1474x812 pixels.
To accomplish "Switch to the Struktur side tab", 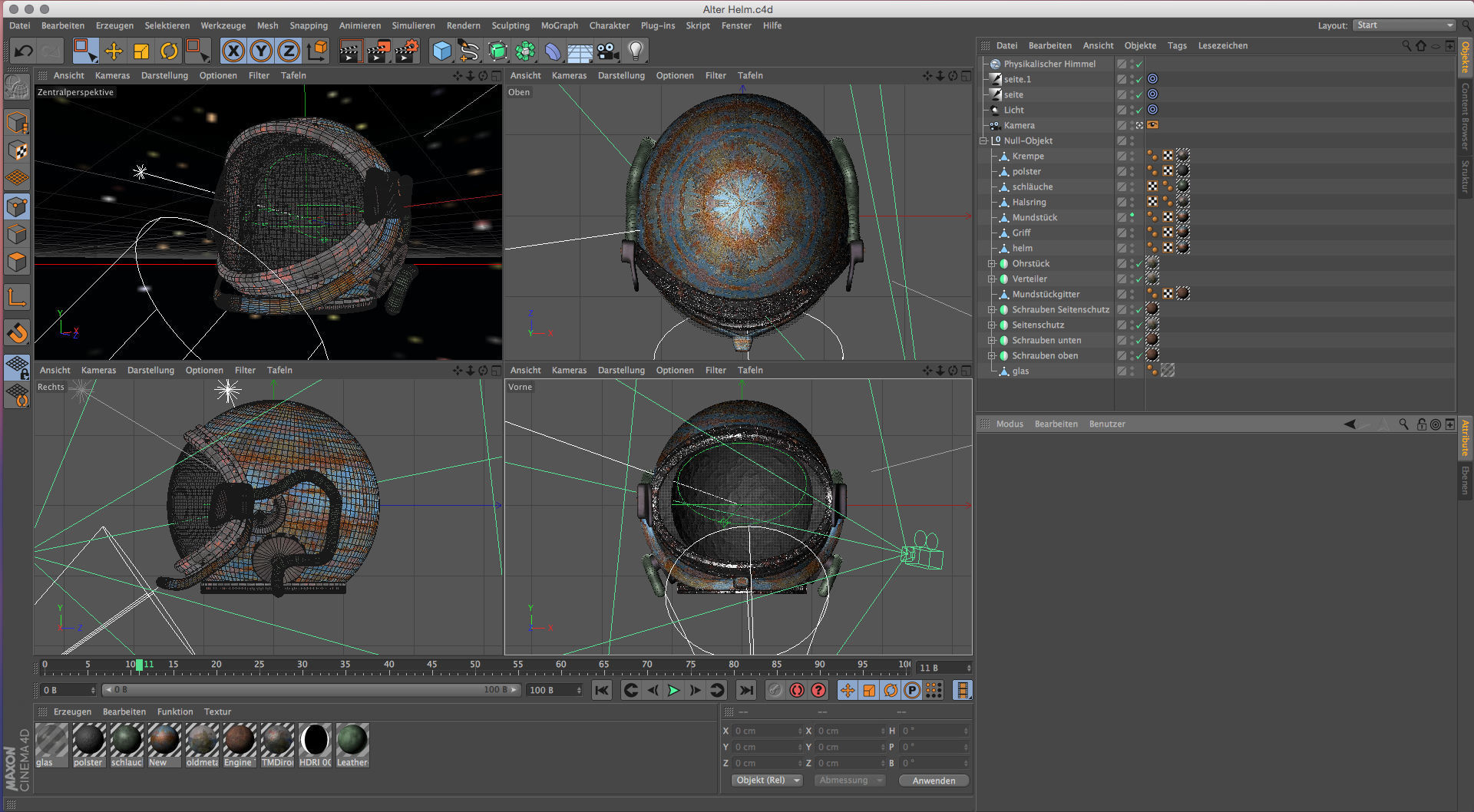I will (1465, 176).
